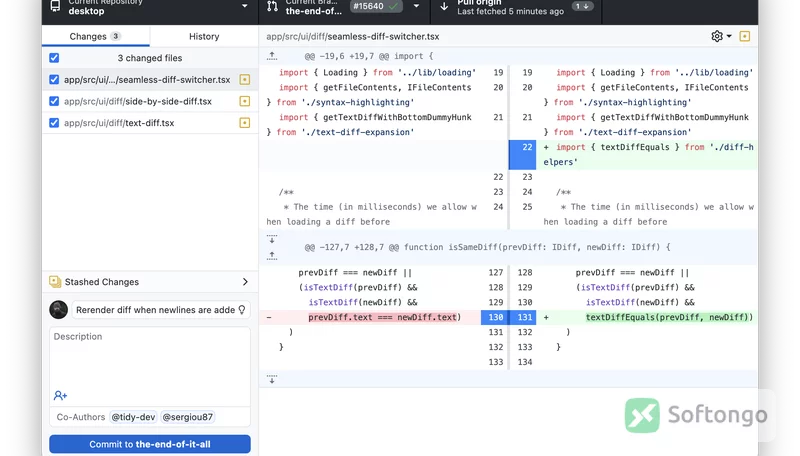
Task: Select seamless-diff-switcher.tsx in changes list
Action: pyautogui.click(x=150, y=80)
